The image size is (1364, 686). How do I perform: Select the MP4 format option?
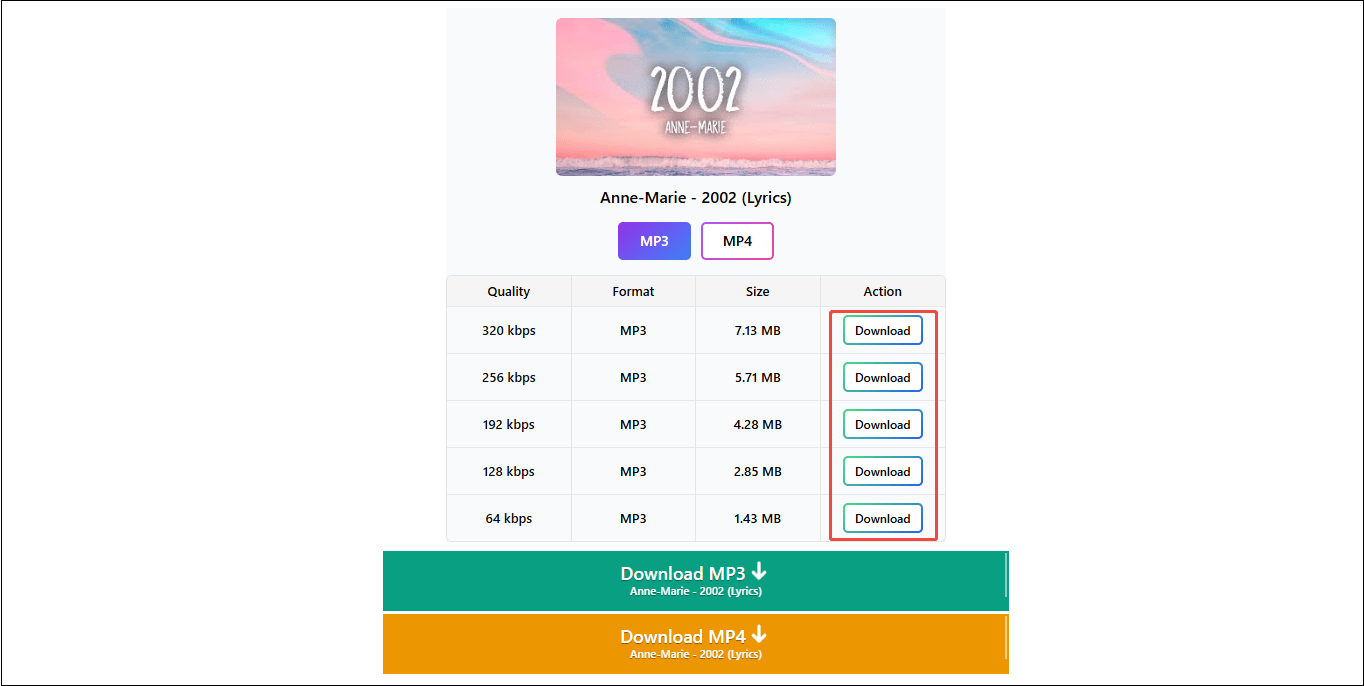[737, 240]
